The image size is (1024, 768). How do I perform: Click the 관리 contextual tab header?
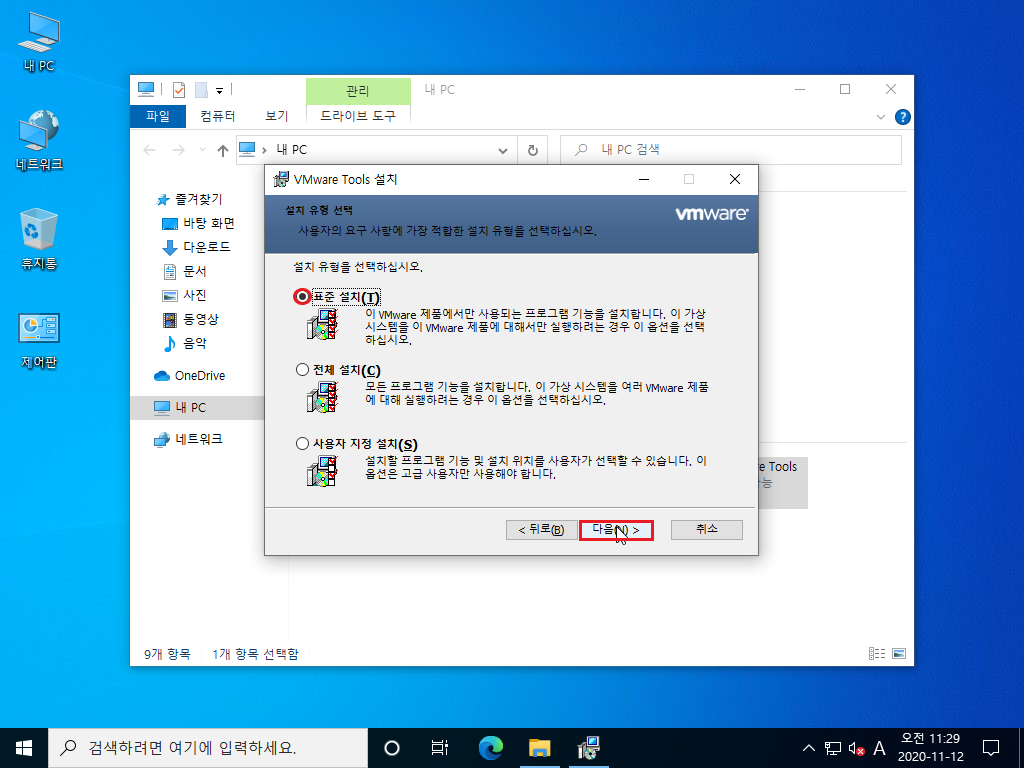click(x=358, y=91)
